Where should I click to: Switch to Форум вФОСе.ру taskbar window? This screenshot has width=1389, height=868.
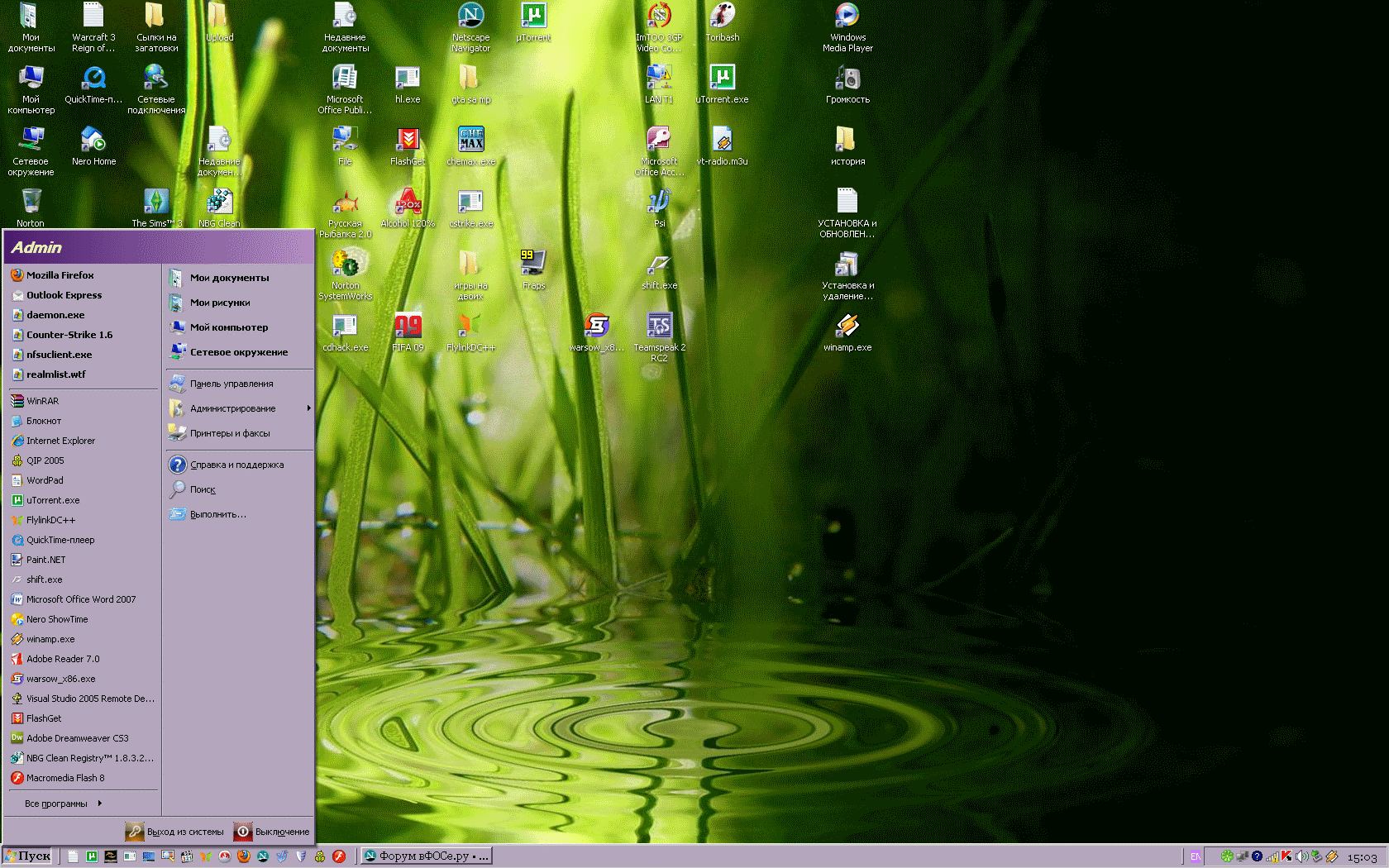coord(427,856)
